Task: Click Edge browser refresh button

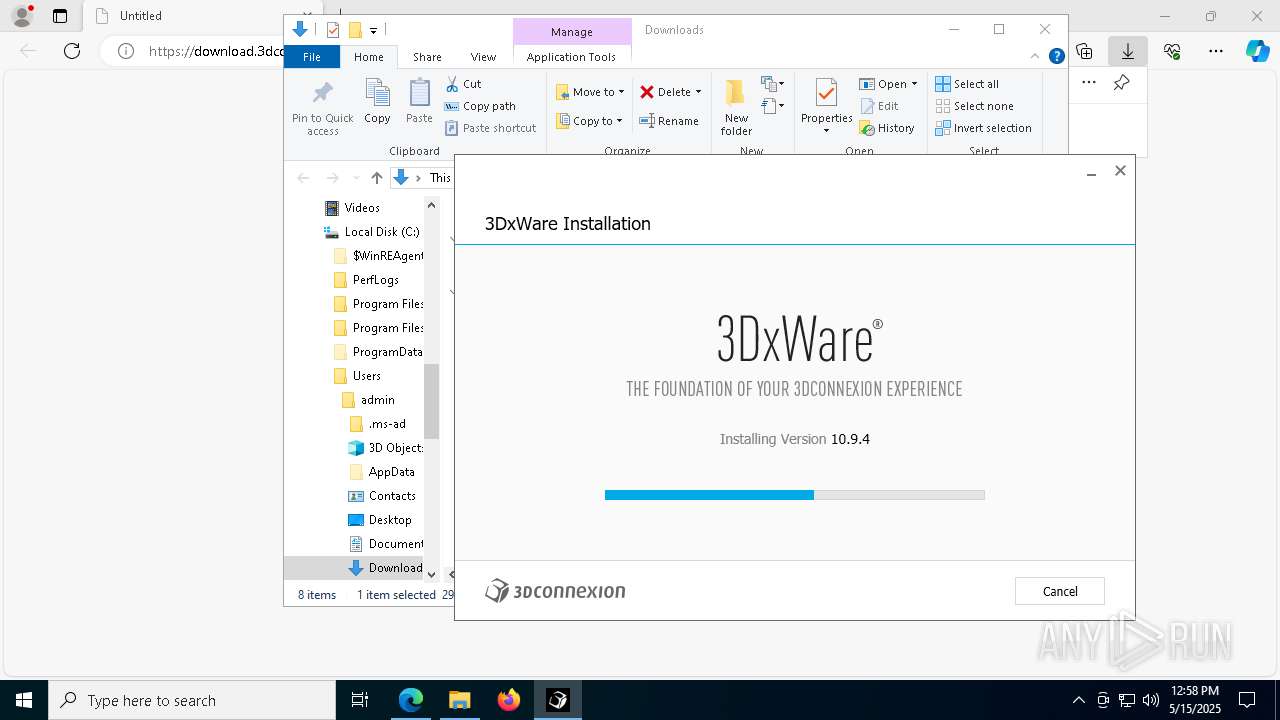Action: [72, 51]
